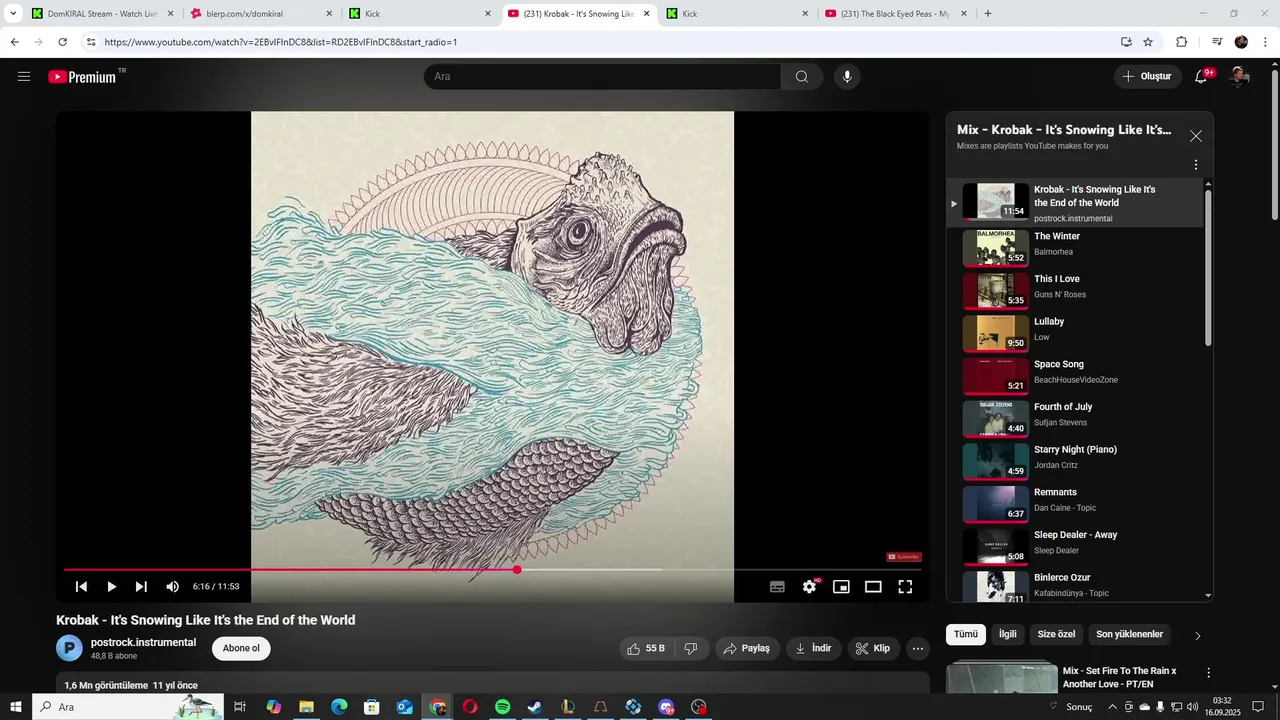Dislike the video with thumbs down

(691, 648)
